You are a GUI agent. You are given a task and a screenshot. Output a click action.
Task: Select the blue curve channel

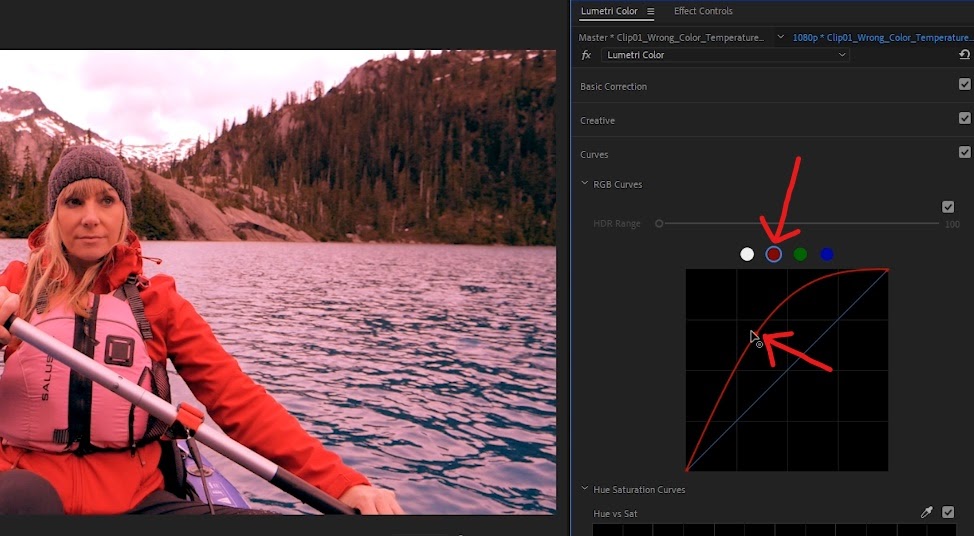pyautogui.click(x=827, y=254)
